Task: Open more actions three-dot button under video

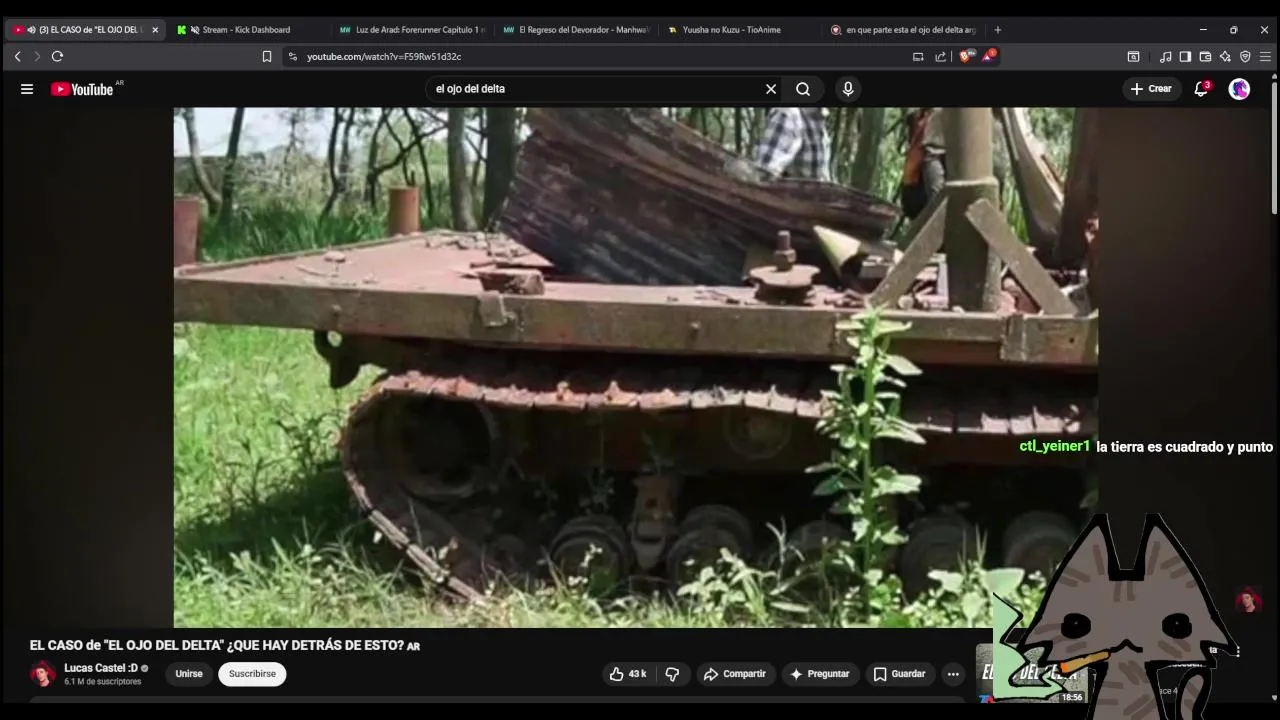Action: tap(953, 674)
